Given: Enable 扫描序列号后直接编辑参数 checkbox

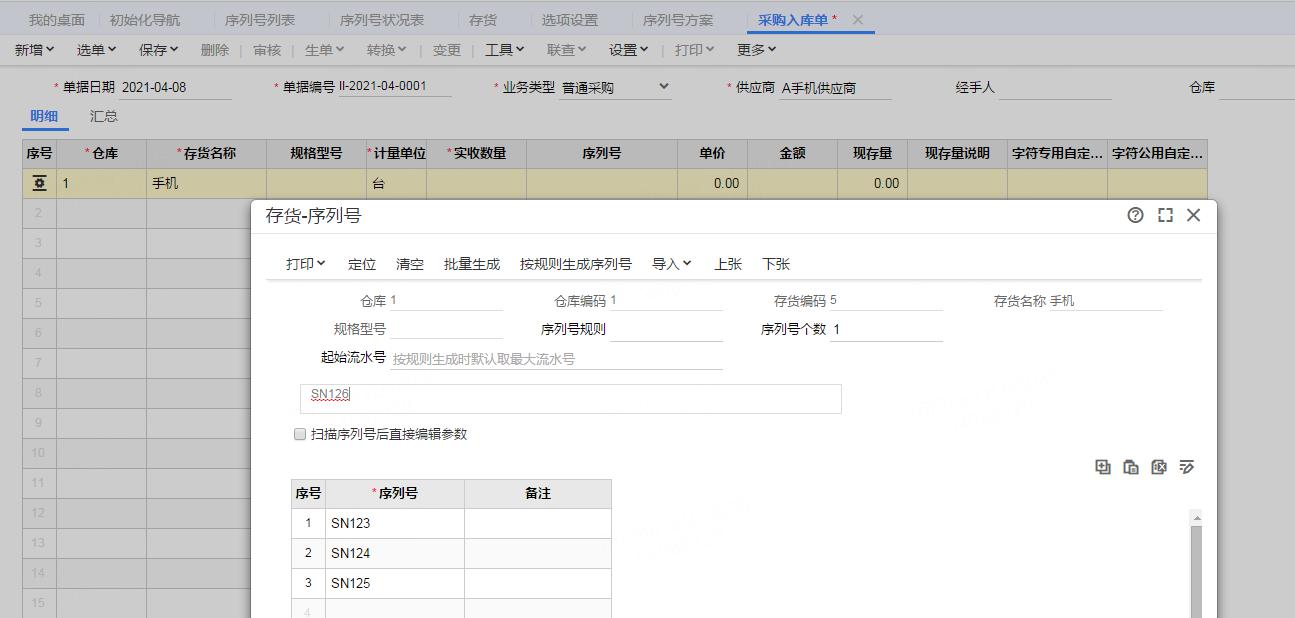Looking at the screenshot, I should coord(300,434).
